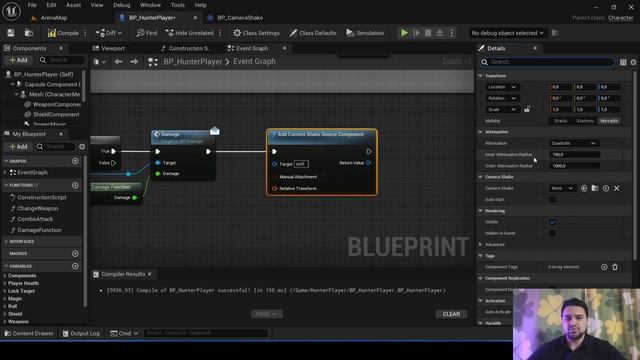The image size is (640, 360).
Task: Click the graph navigate back arrow
Action: [x=118, y=62]
